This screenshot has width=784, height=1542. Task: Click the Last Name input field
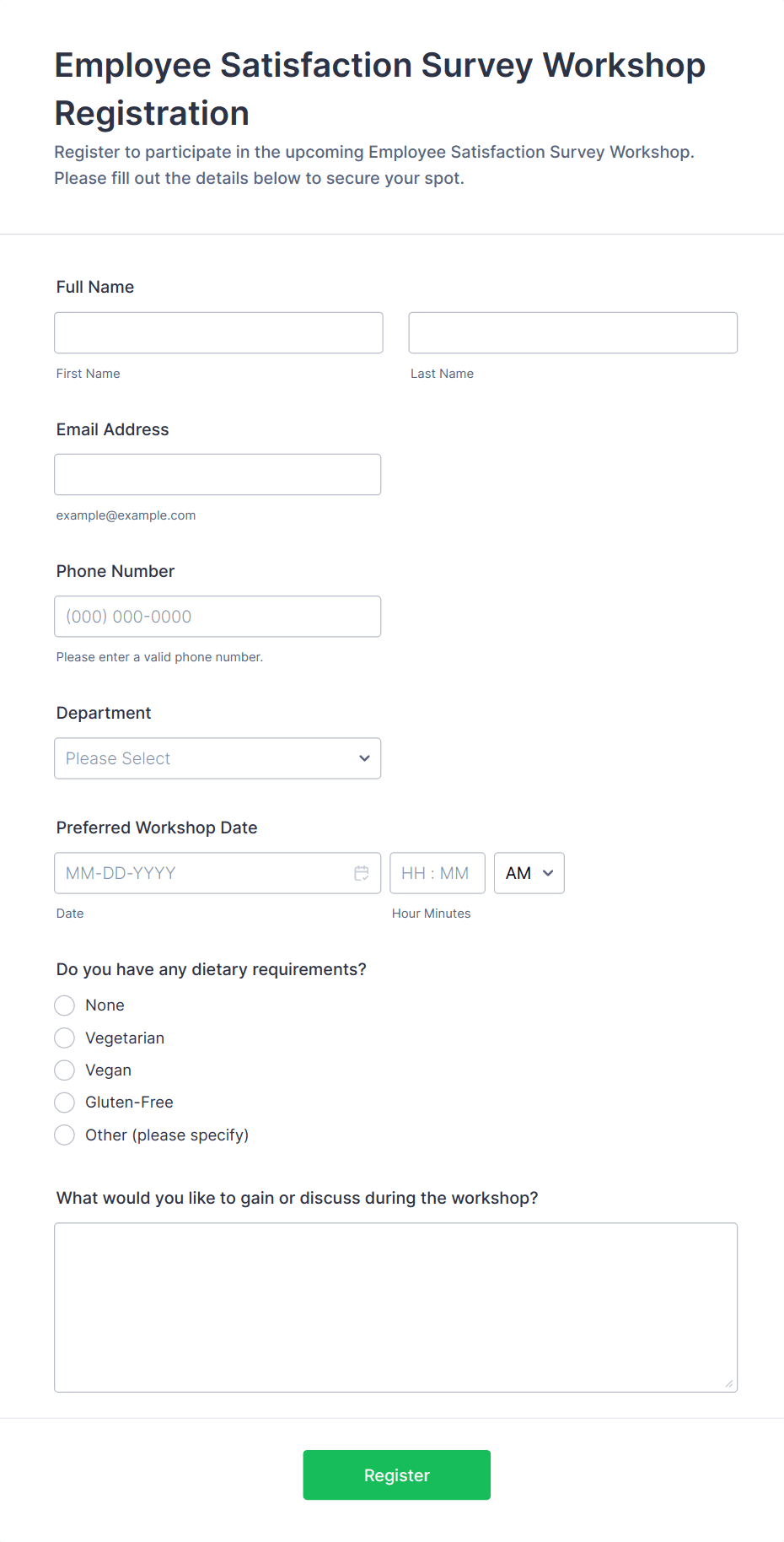tap(572, 332)
